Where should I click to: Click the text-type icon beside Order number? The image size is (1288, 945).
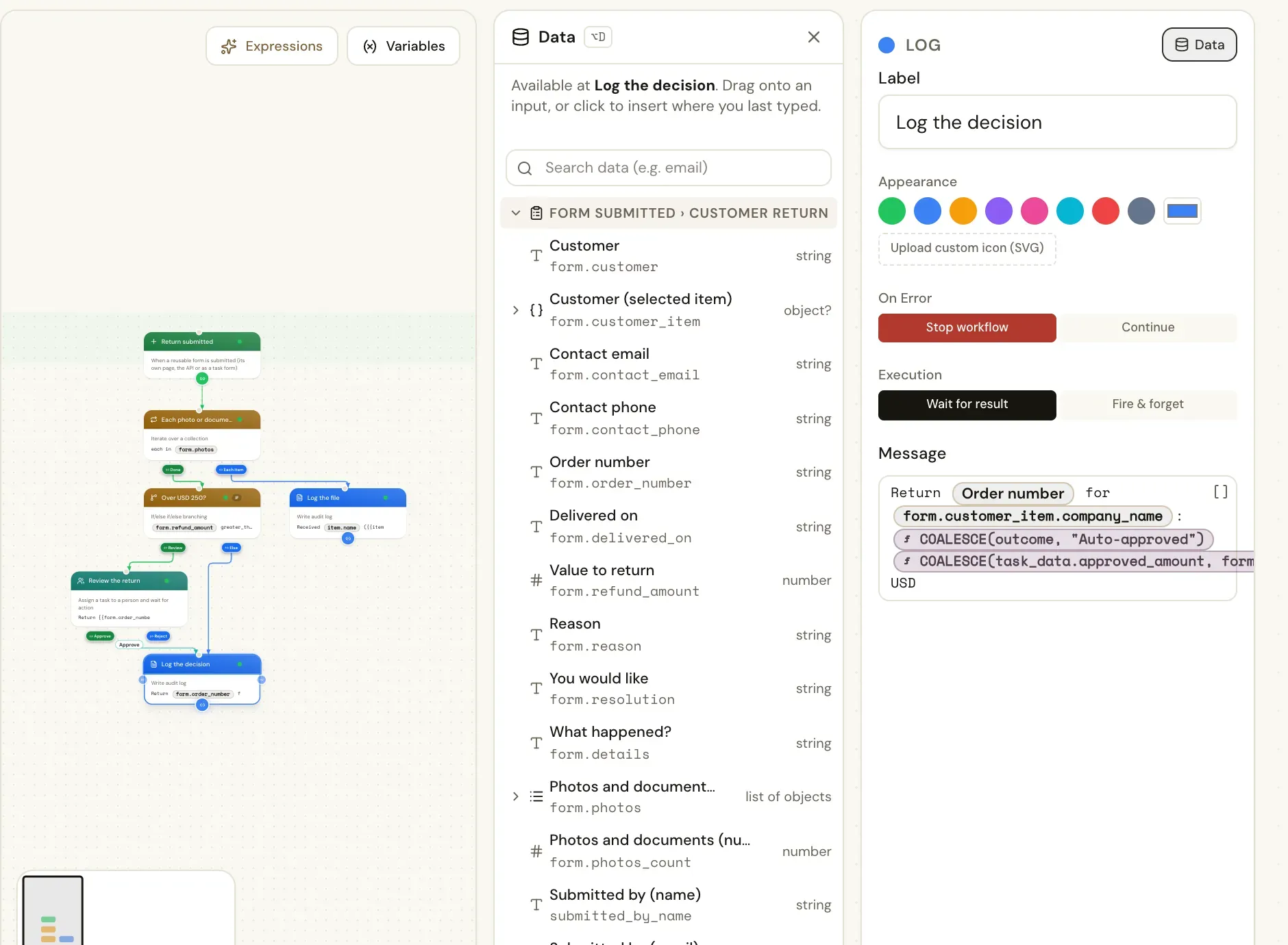coord(536,472)
